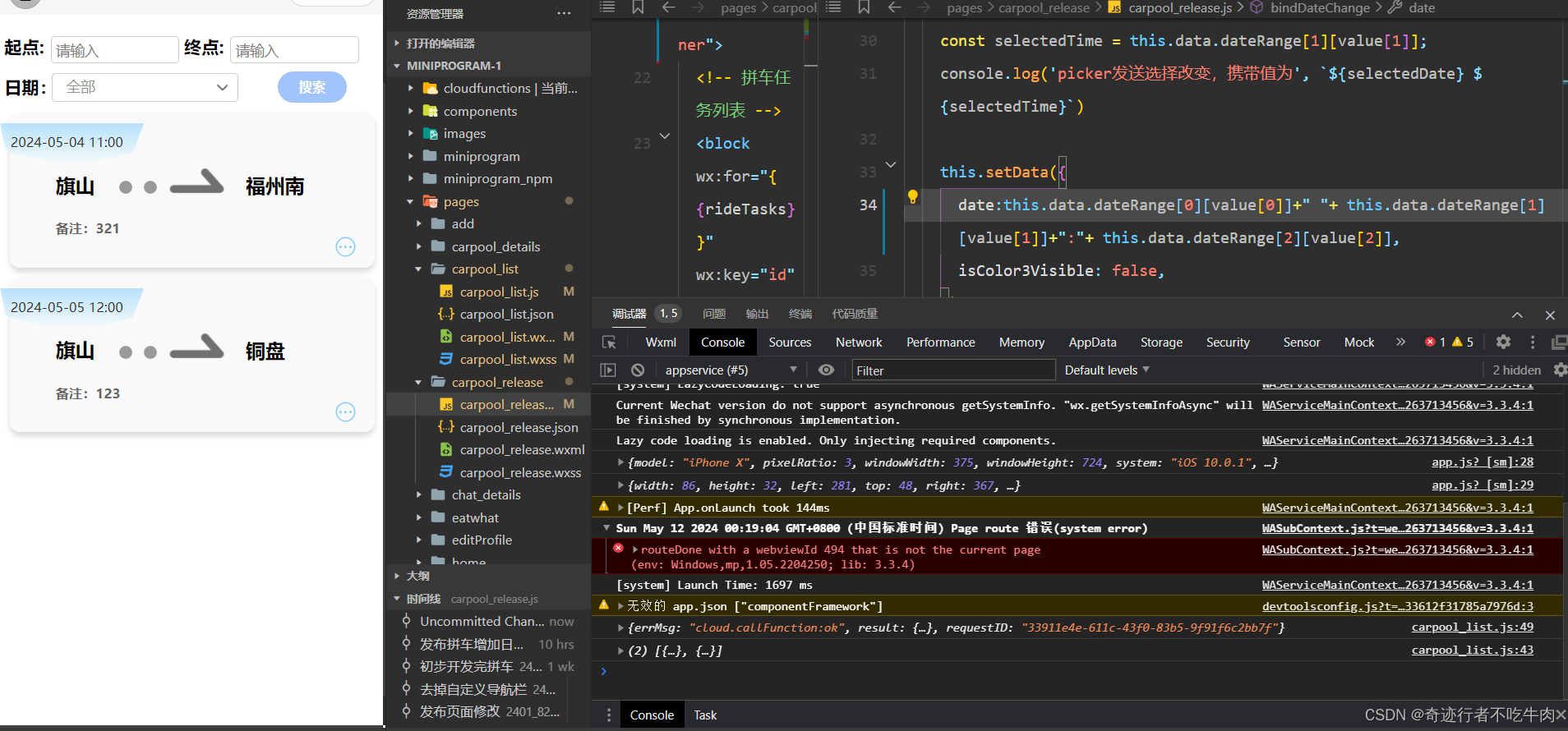The height and width of the screenshot is (731, 1568).
Task: Open the Performance tab
Action: click(x=941, y=343)
